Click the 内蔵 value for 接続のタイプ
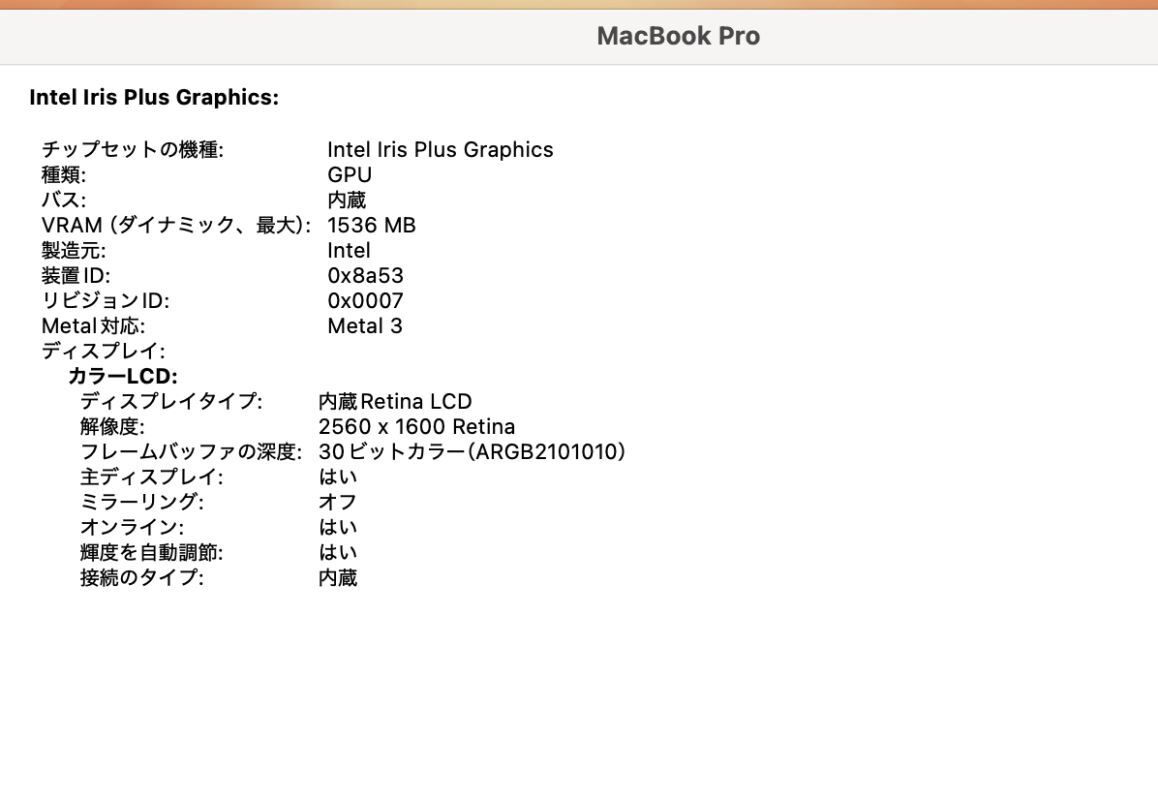1158x800 pixels. point(338,577)
